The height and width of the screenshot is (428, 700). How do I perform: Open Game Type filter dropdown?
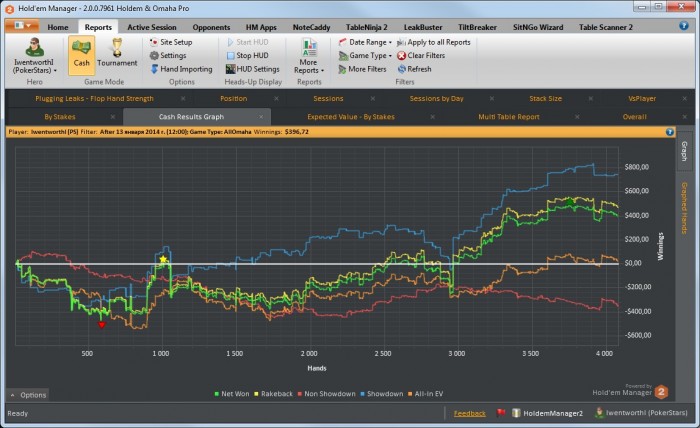[365, 55]
